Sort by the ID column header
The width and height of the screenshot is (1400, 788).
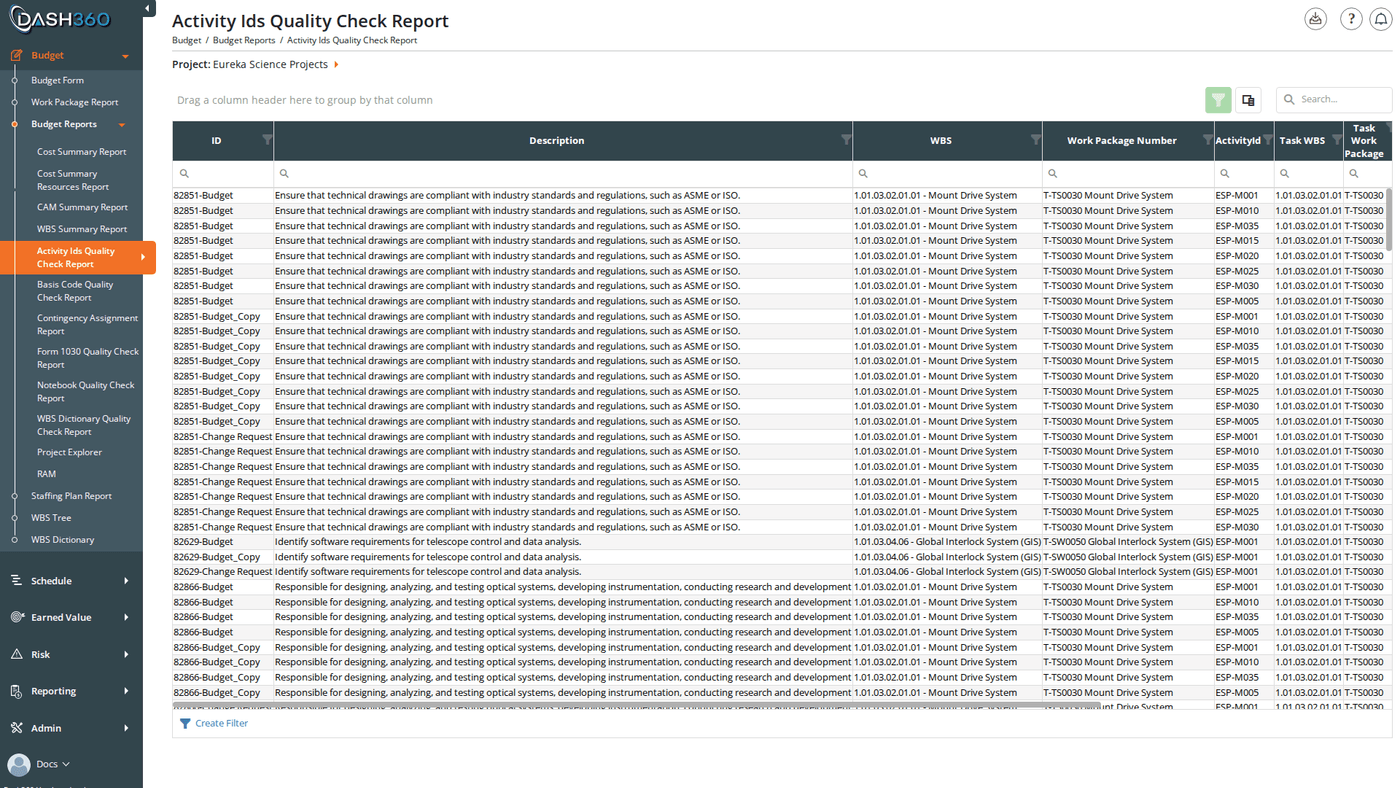[216, 141]
